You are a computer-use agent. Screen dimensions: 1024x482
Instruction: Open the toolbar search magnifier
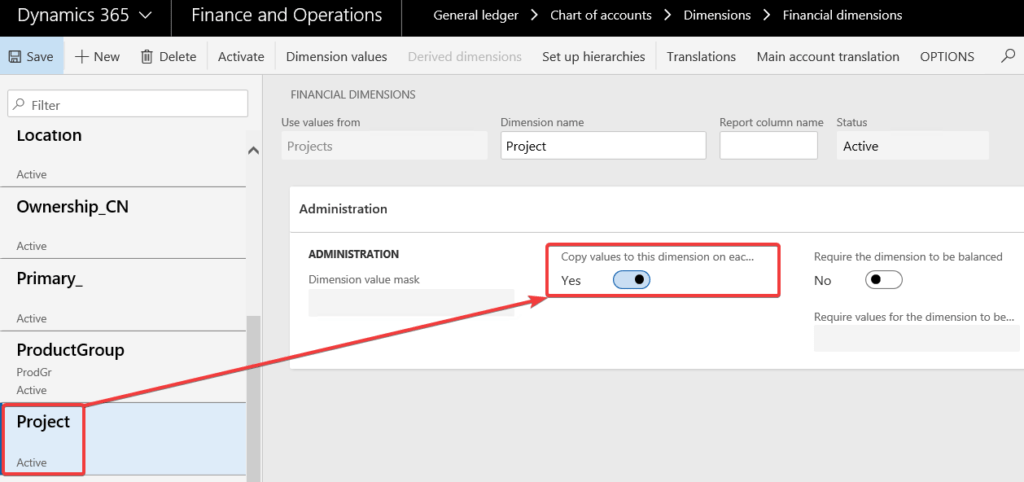[1008, 56]
